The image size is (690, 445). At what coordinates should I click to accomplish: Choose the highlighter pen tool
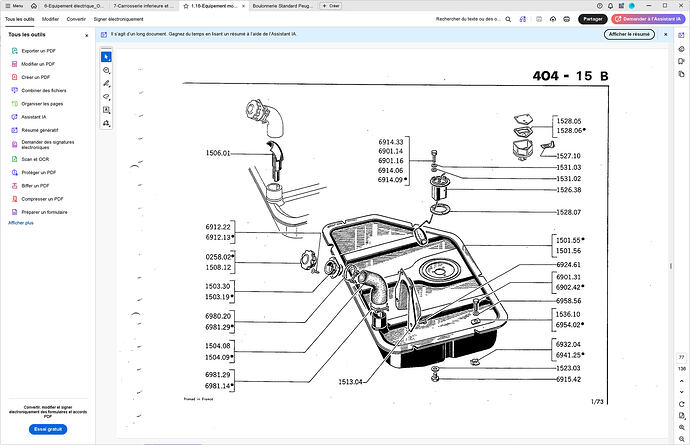point(106,84)
